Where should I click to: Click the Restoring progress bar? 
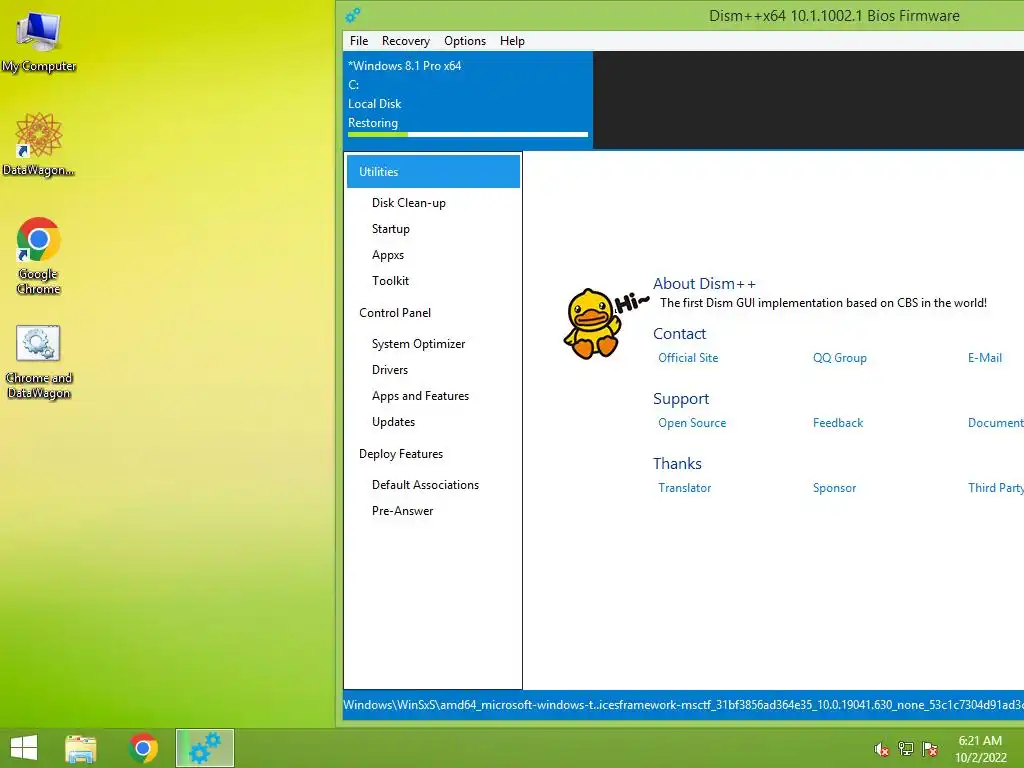point(468,135)
